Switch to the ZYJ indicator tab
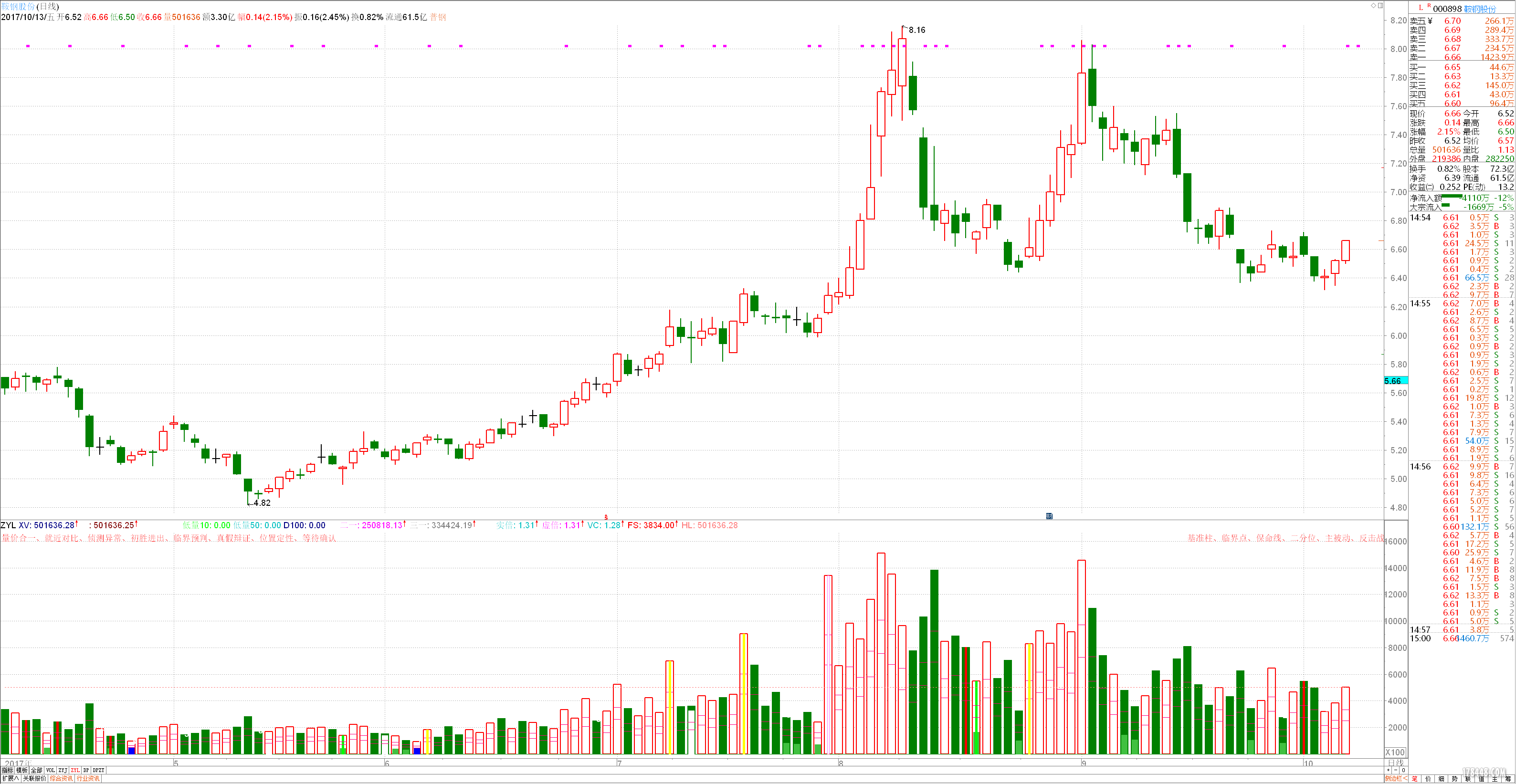This screenshot has width=1516, height=784. (63, 770)
